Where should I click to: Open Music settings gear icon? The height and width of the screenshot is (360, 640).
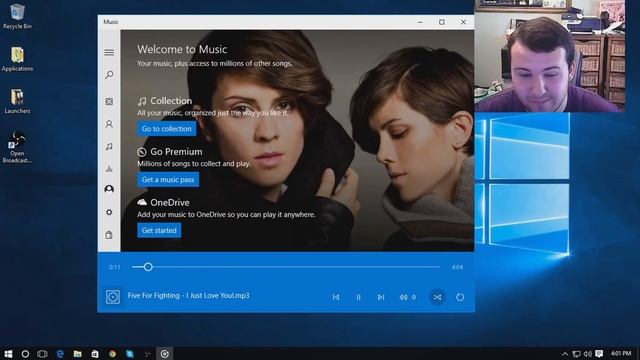pyautogui.click(x=109, y=212)
